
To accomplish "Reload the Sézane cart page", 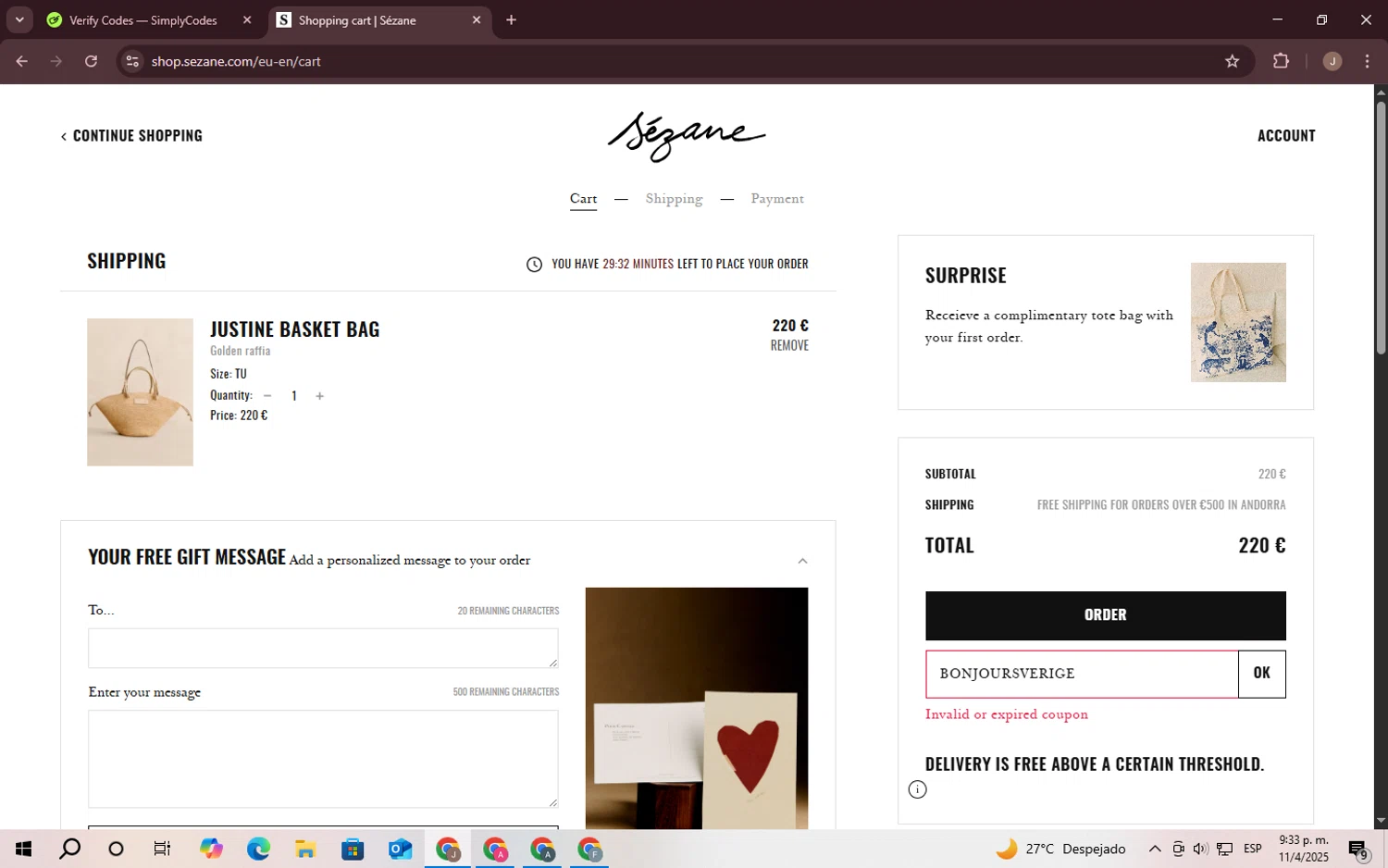I will tap(91, 61).
